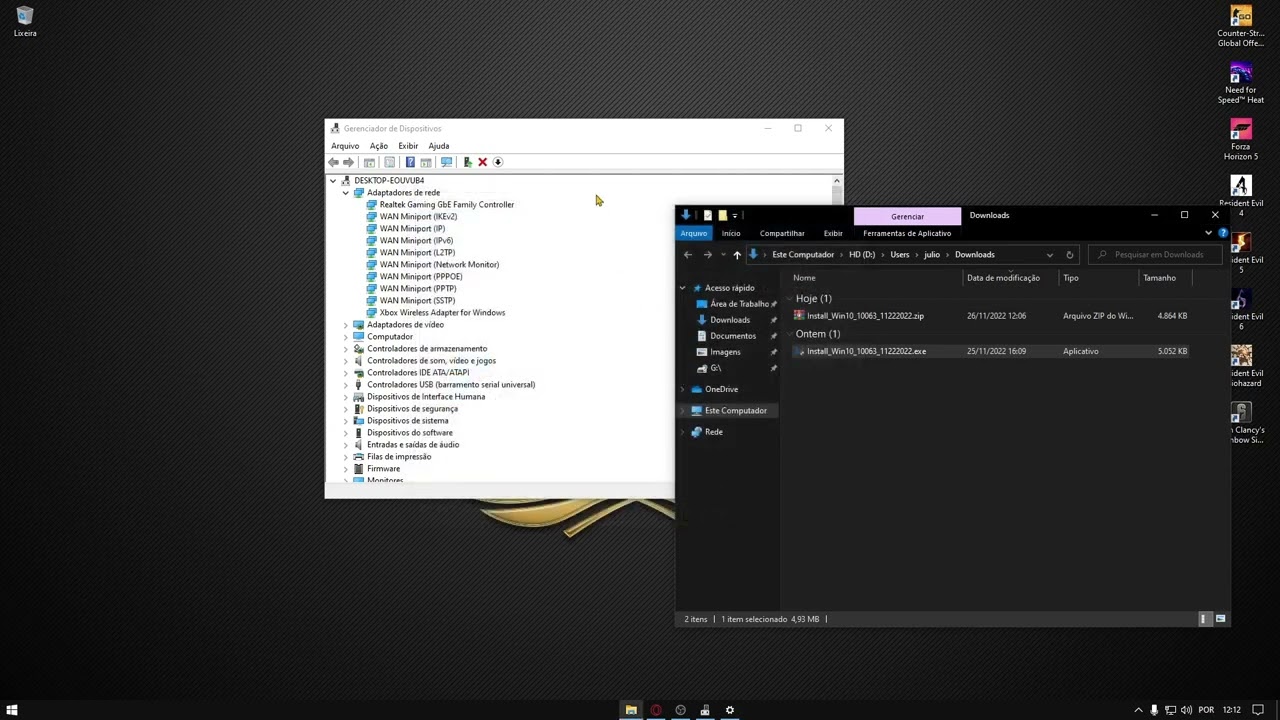Screen dimensions: 1280x720
Task: Click the refresh button in Explorer address bar
Action: [x=1069, y=255]
